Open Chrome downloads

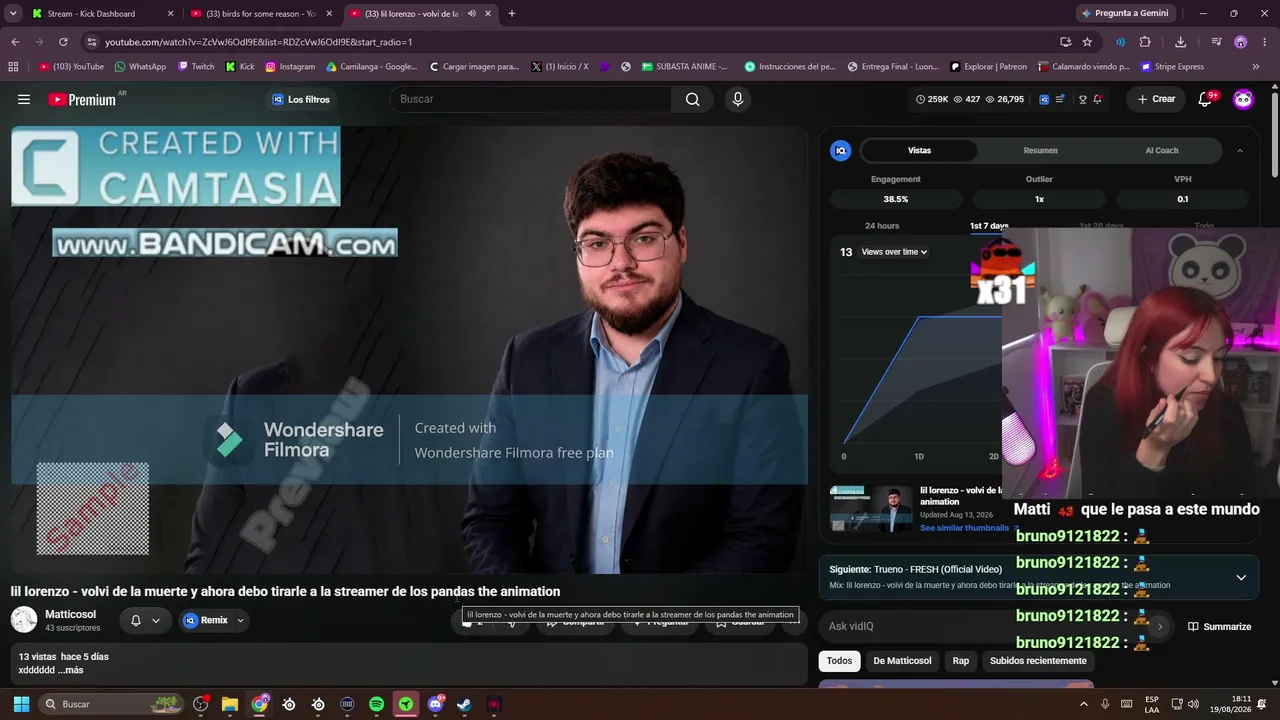1181,42
